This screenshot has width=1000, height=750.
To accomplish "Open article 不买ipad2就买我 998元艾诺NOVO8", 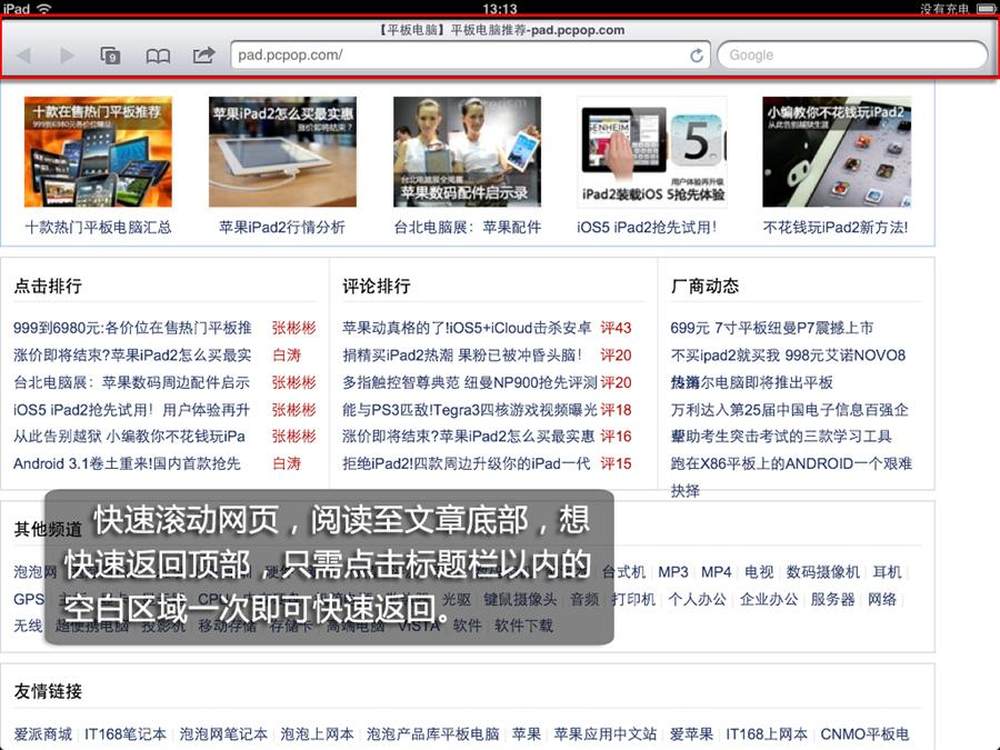I will pyautogui.click(x=788, y=355).
